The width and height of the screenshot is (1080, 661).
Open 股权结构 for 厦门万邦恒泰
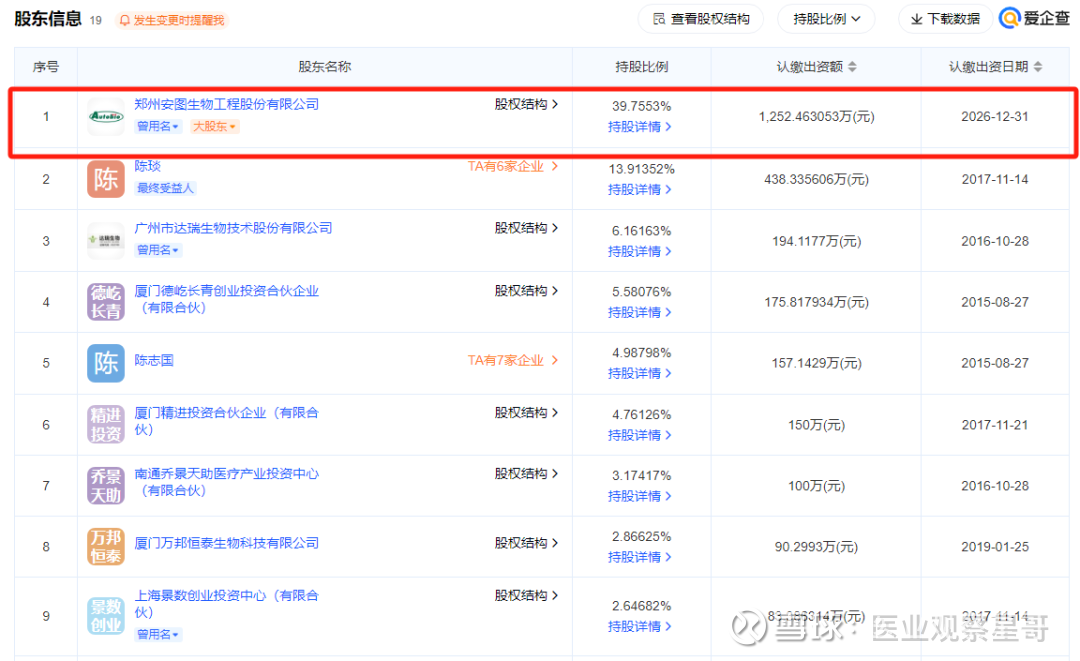click(526, 543)
